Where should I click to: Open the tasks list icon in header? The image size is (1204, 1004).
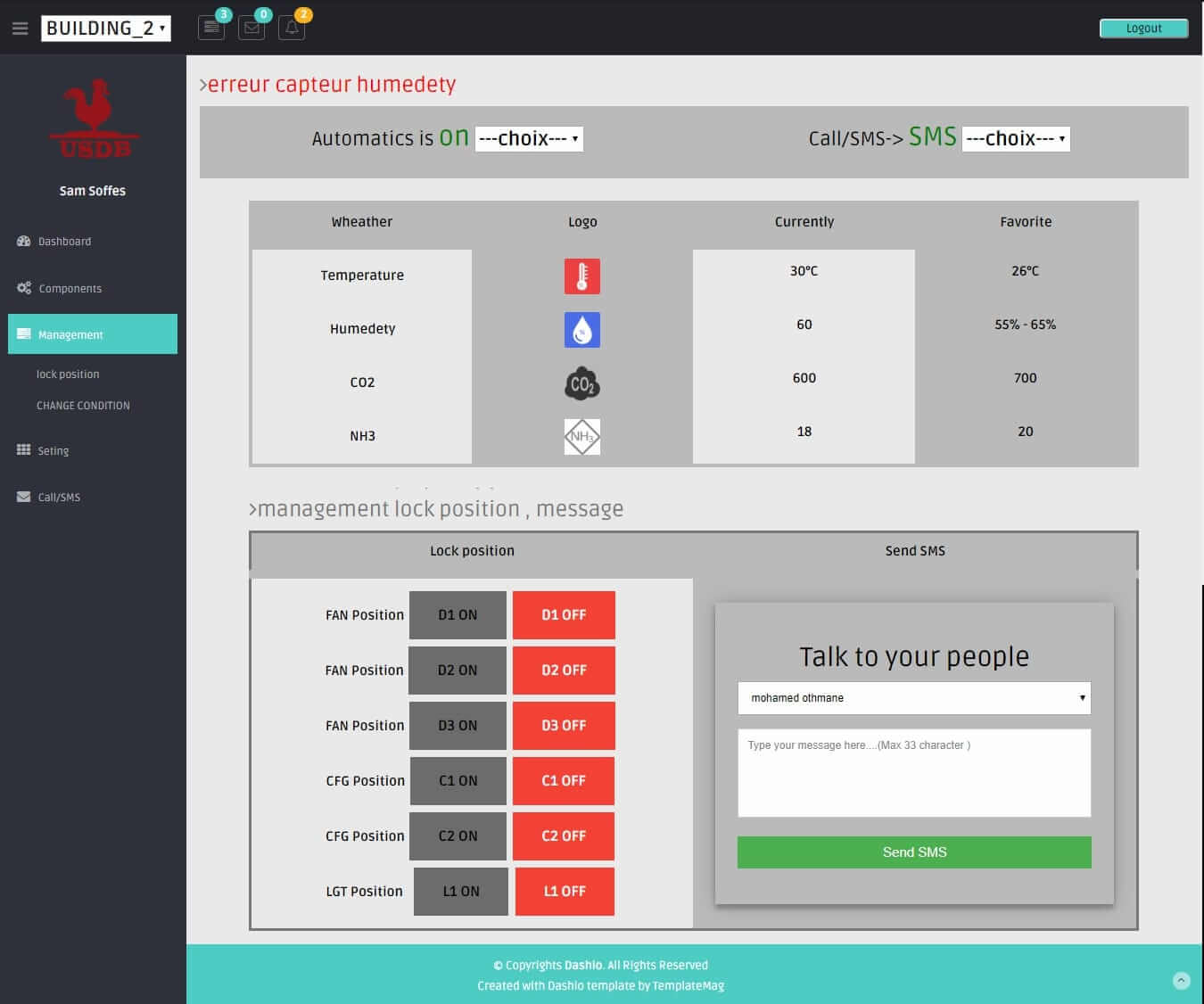(x=211, y=28)
